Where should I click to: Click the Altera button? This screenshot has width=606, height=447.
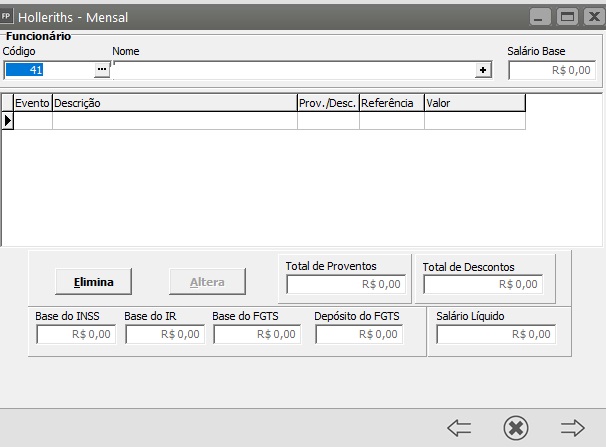(207, 282)
